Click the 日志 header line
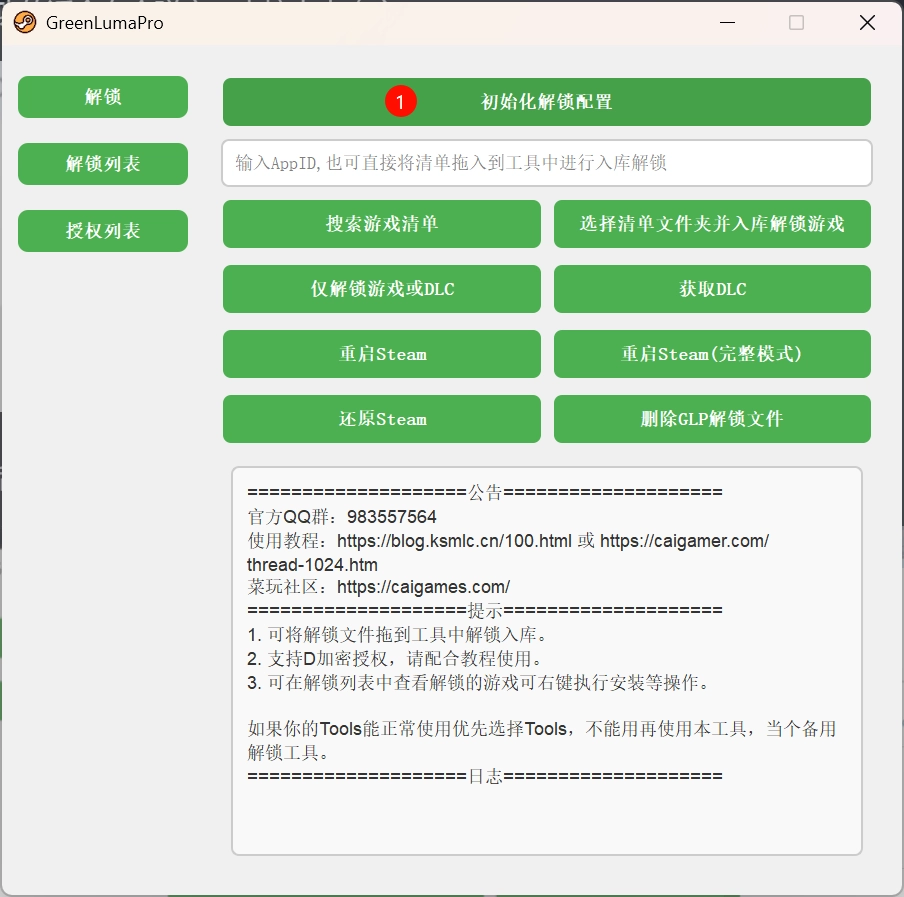Image resolution: width=904 pixels, height=897 pixels. [485, 777]
